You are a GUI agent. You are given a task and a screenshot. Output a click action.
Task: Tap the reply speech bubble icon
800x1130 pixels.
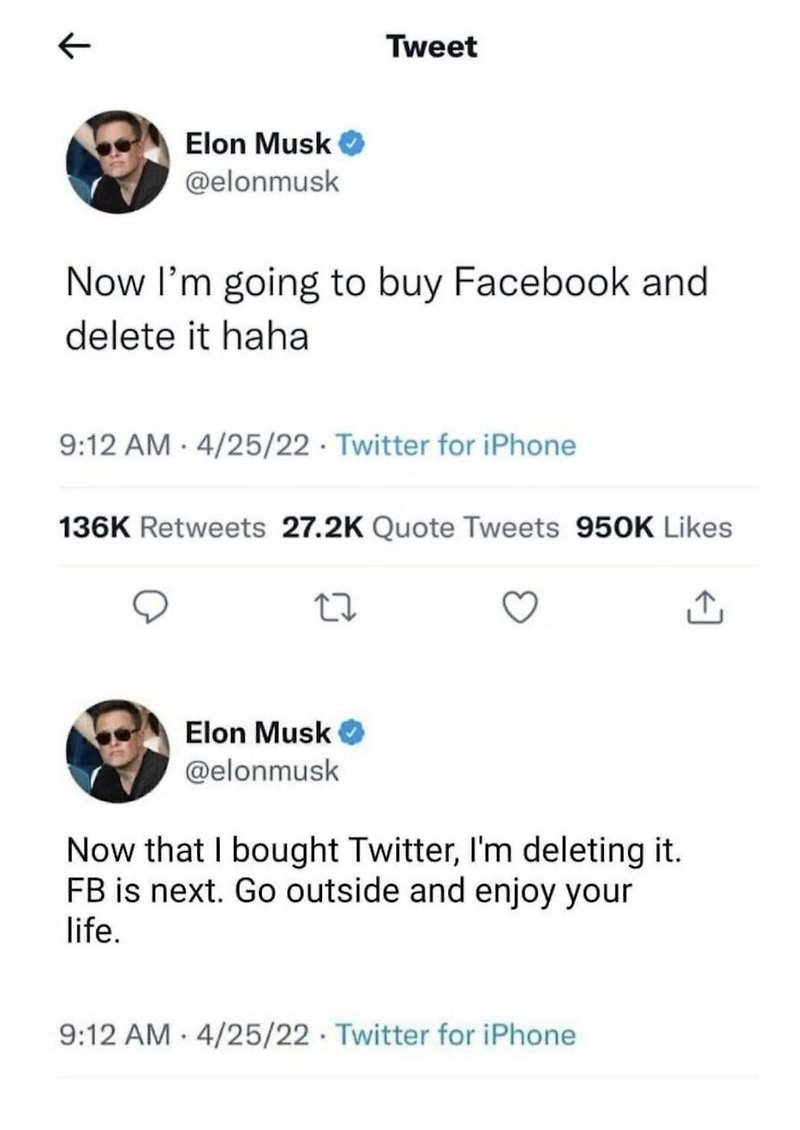pyautogui.click(x=153, y=609)
